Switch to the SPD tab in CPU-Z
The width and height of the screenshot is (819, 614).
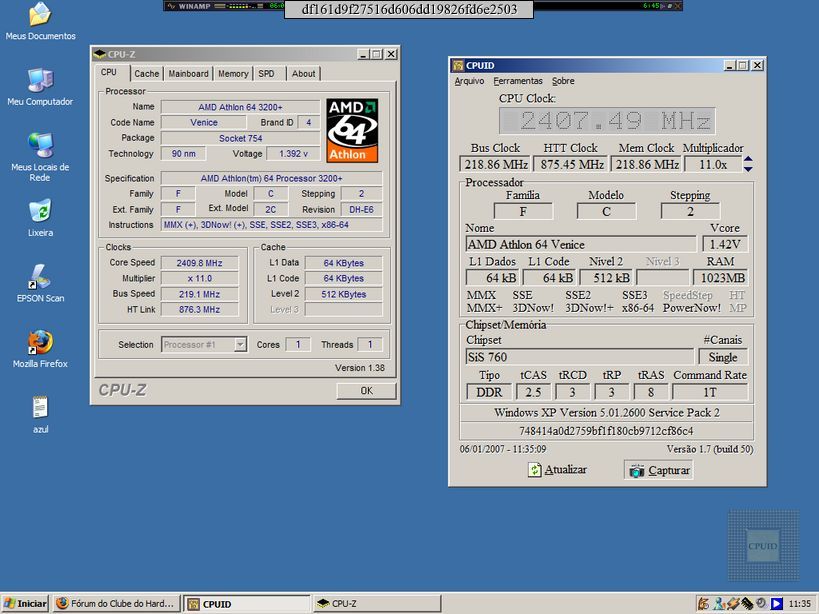click(x=266, y=74)
